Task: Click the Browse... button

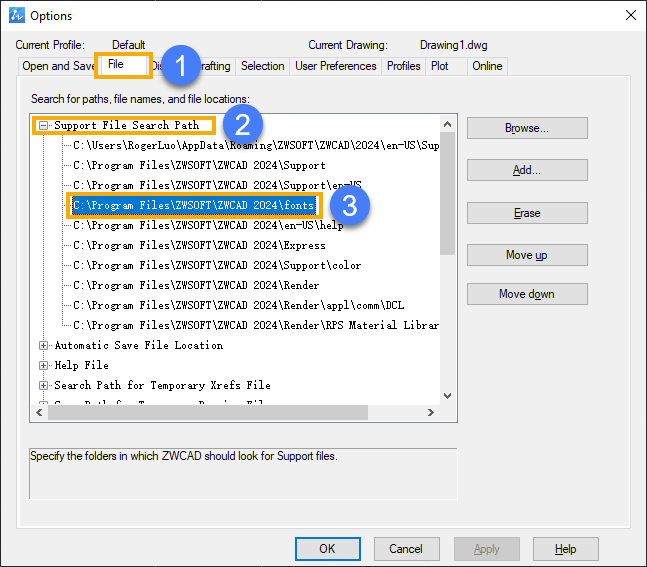Action: pyautogui.click(x=527, y=128)
